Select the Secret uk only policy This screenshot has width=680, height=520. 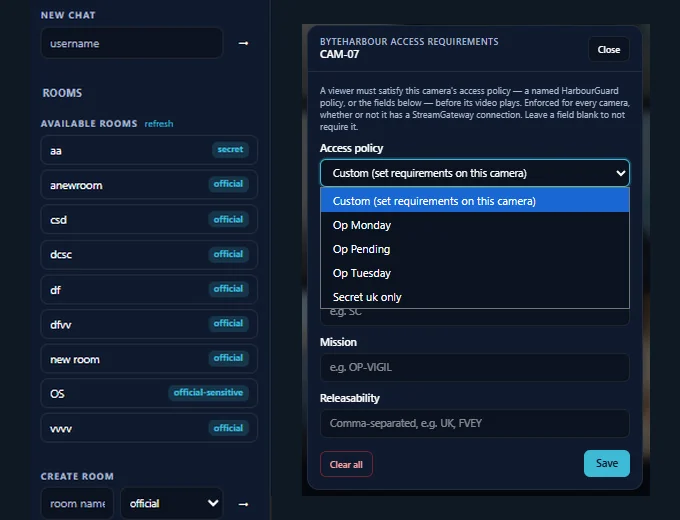[474, 297]
